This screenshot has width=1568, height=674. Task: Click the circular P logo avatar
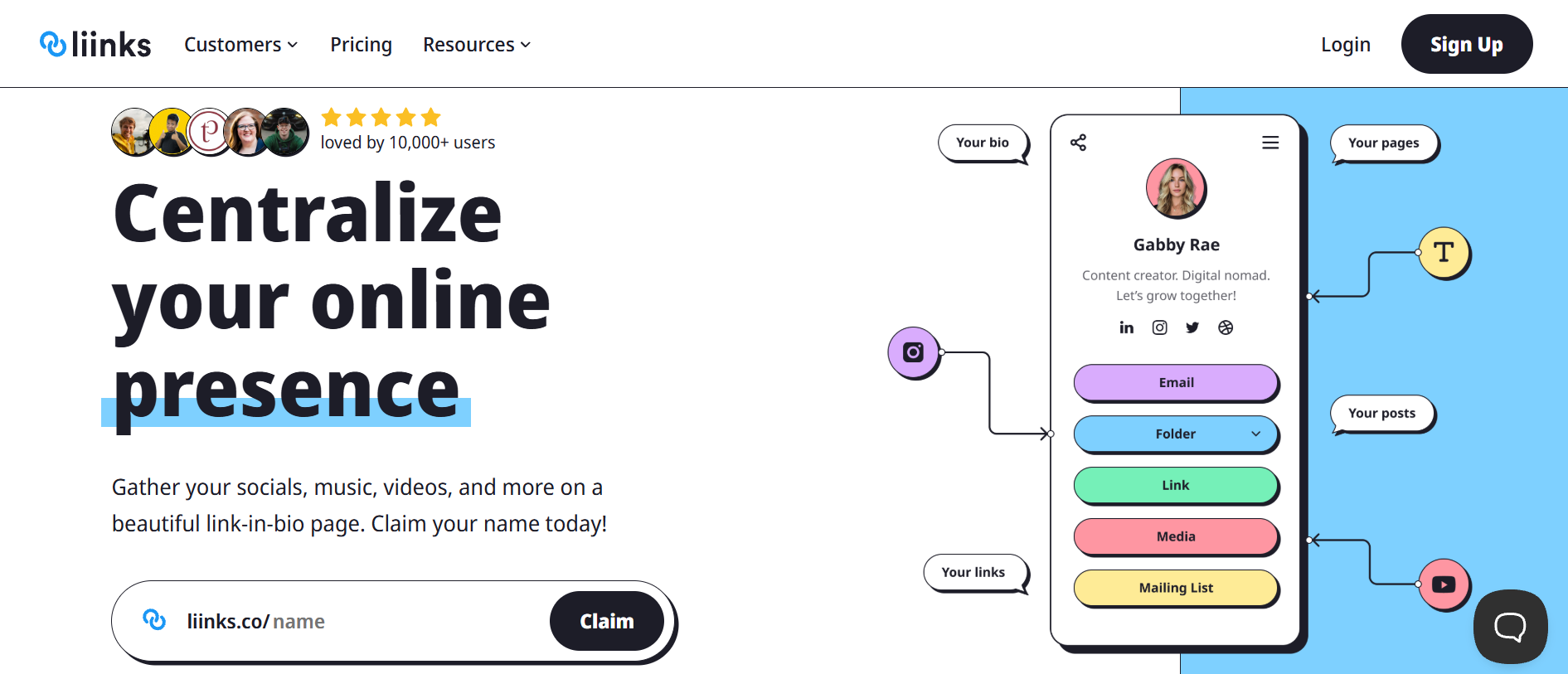[209, 132]
